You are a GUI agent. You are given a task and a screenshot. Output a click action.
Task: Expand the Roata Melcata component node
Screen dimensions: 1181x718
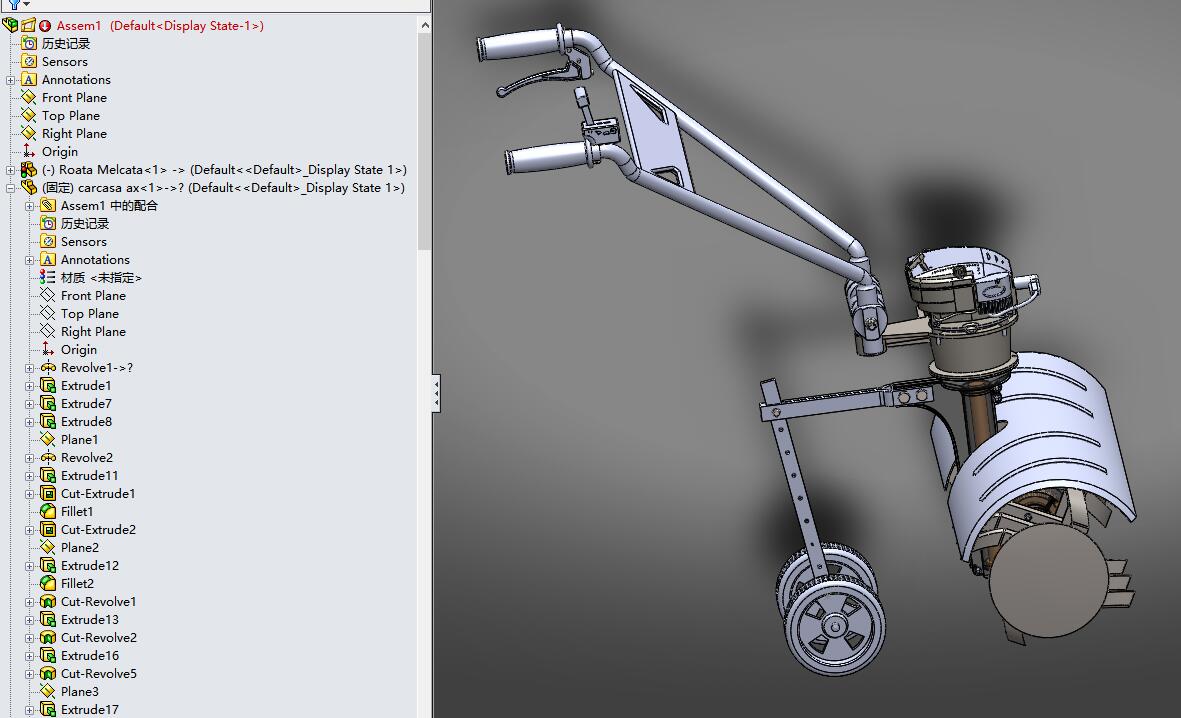tap(11, 170)
